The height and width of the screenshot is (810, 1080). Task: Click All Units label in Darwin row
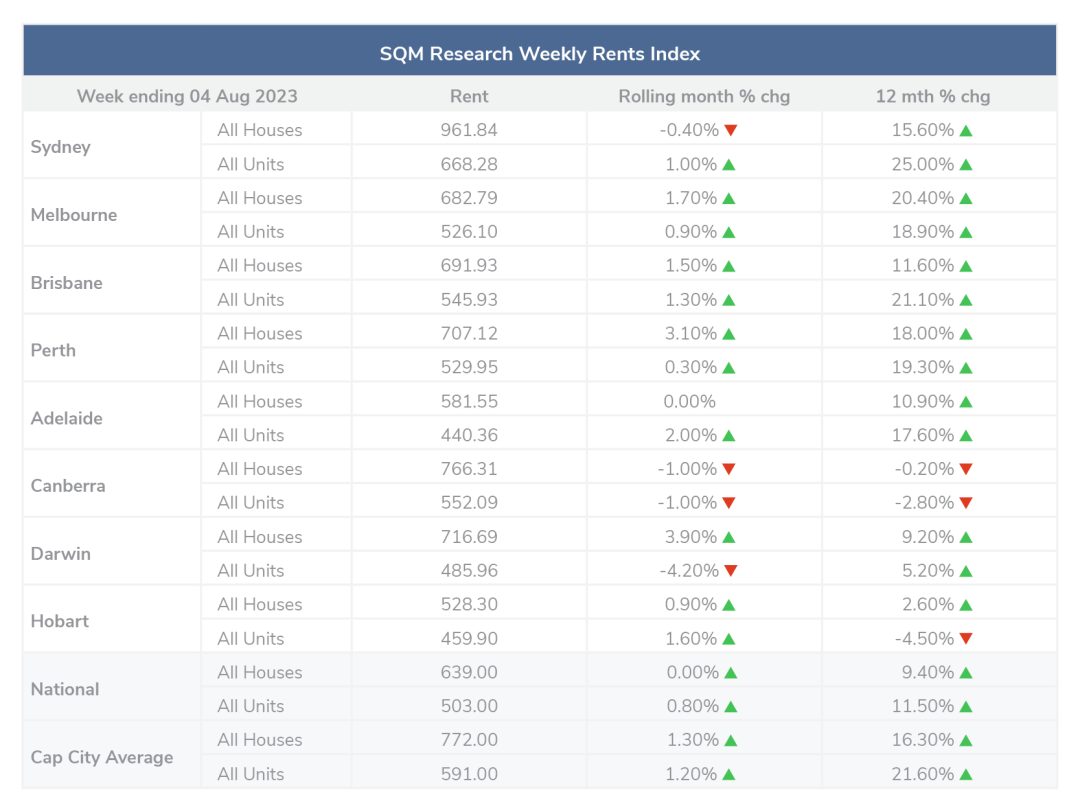tap(251, 571)
